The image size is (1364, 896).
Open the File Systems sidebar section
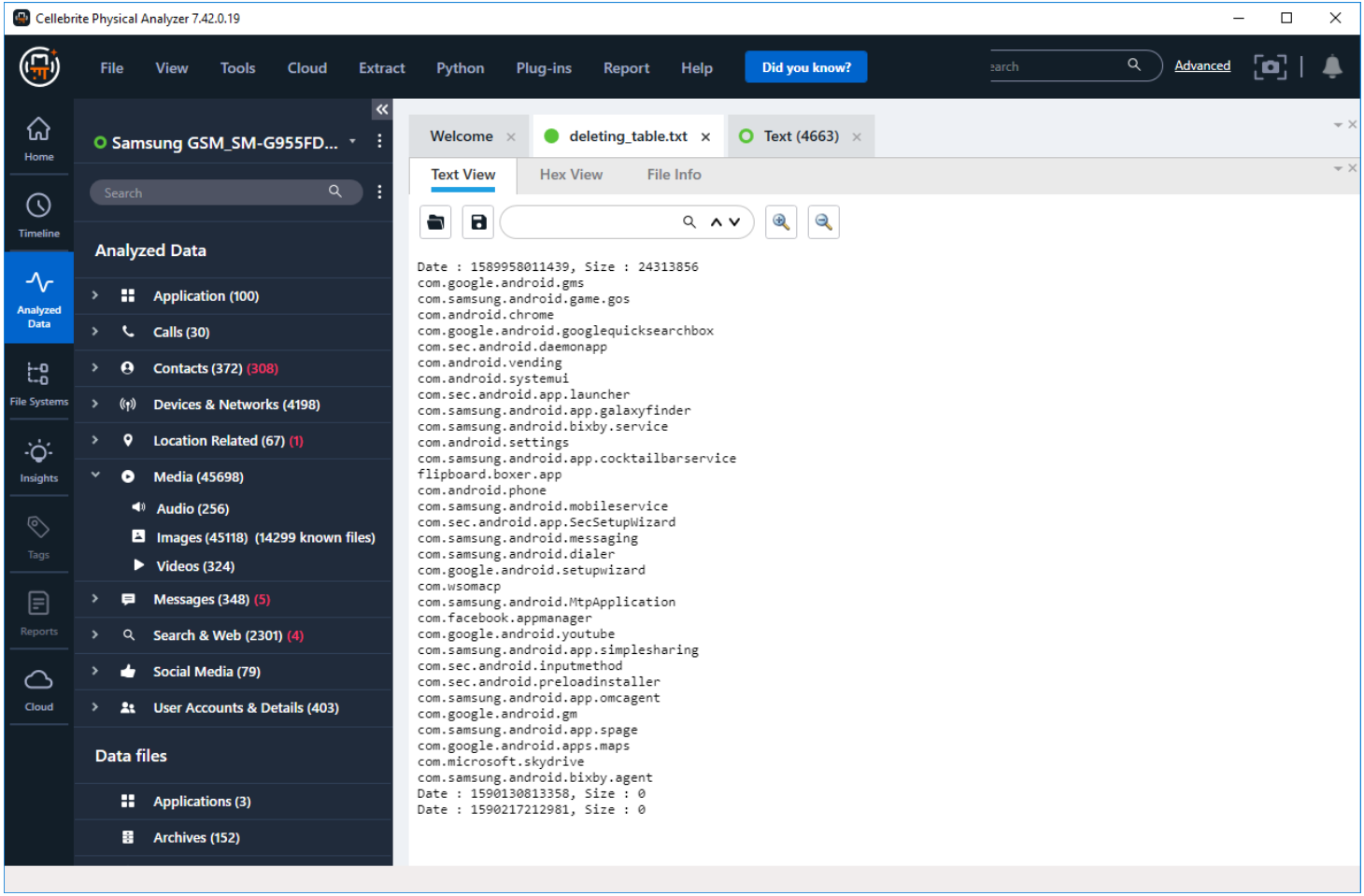coord(38,383)
